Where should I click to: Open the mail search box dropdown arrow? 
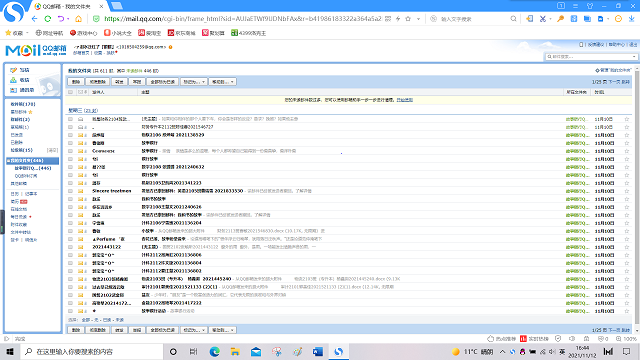[x=633, y=57]
